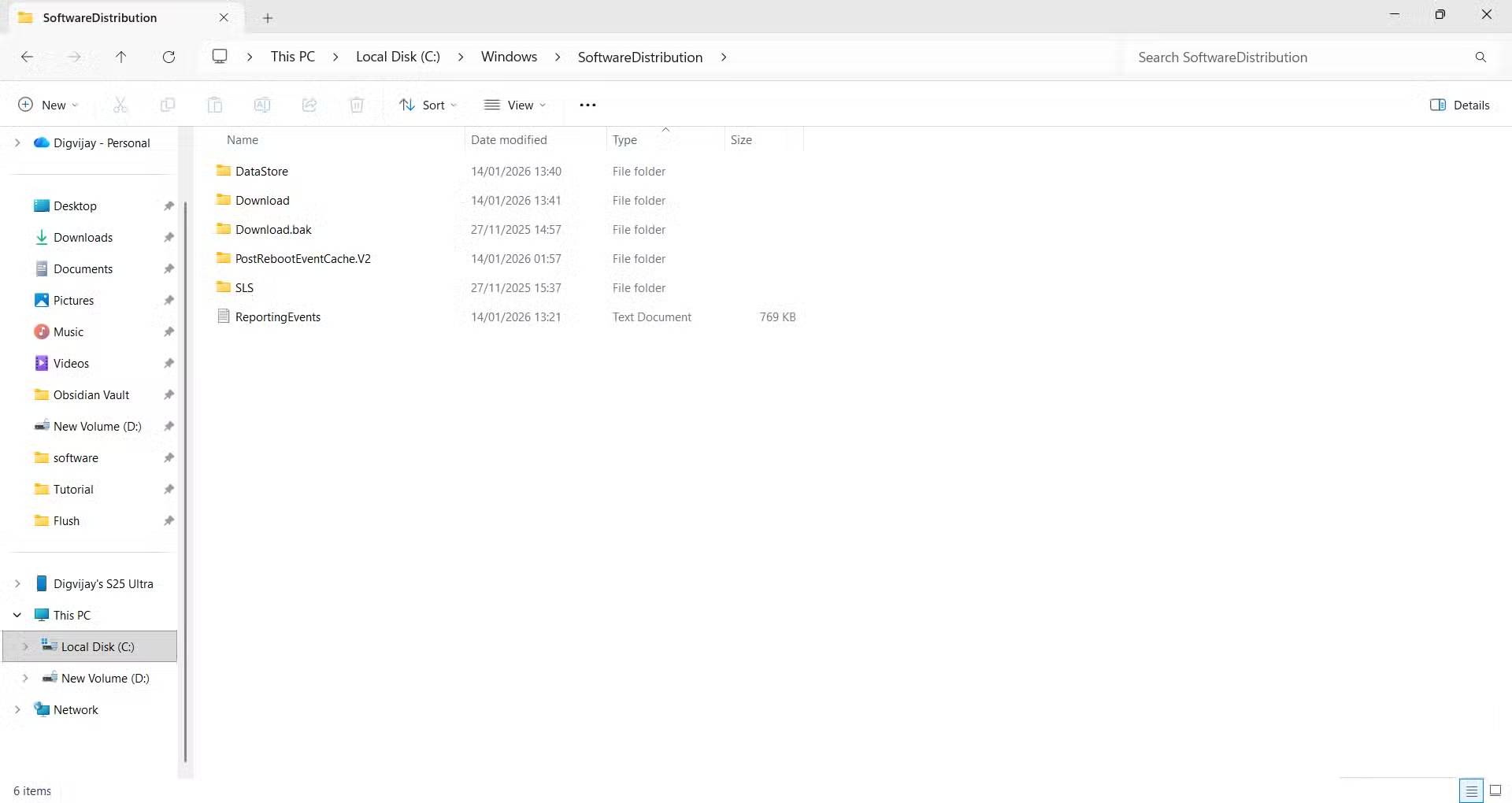Unpin Desktop using its pin icon
1512x803 pixels.
(169, 206)
